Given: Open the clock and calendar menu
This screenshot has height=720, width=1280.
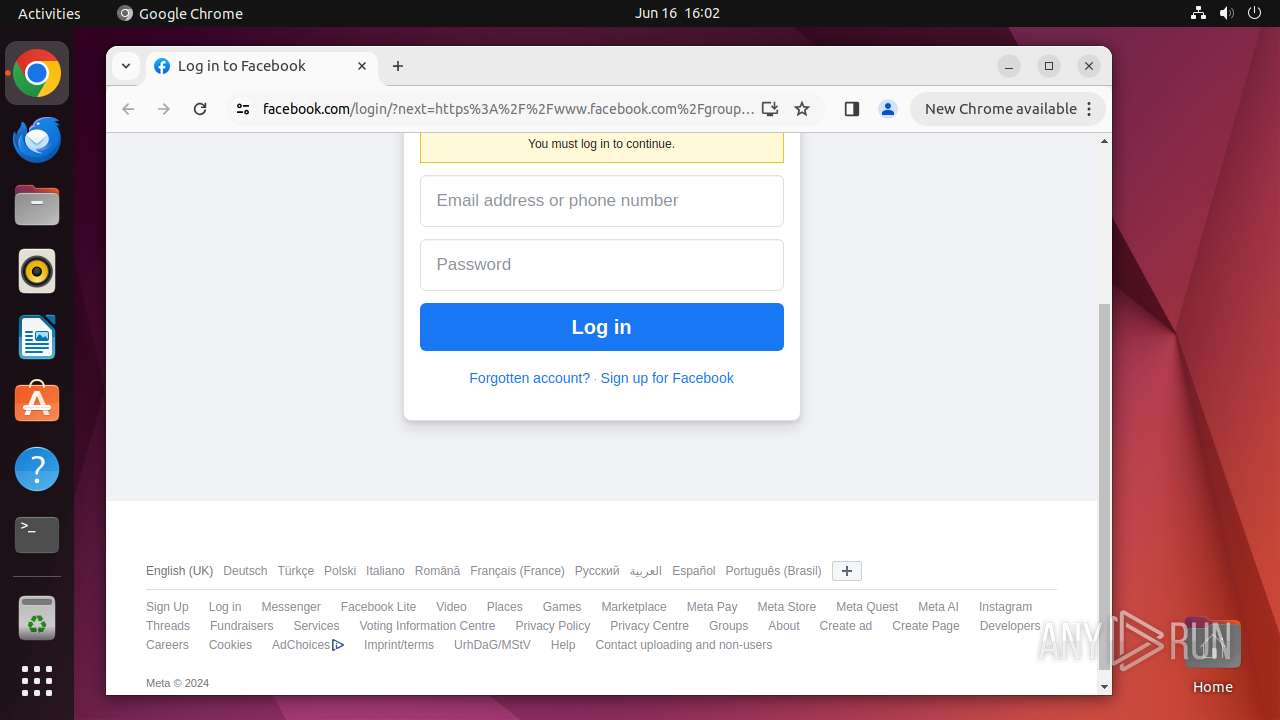Looking at the screenshot, I should pyautogui.click(x=677, y=13).
